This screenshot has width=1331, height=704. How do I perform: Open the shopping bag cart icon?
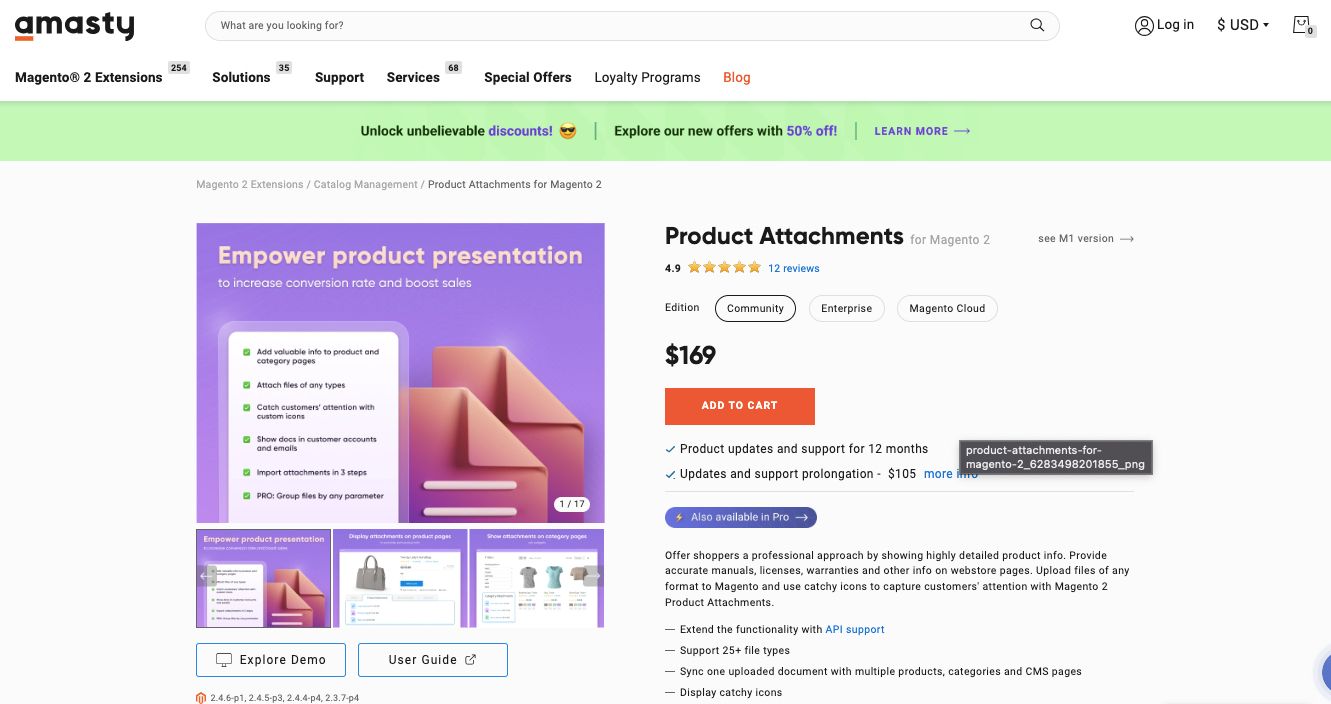tap(1302, 25)
